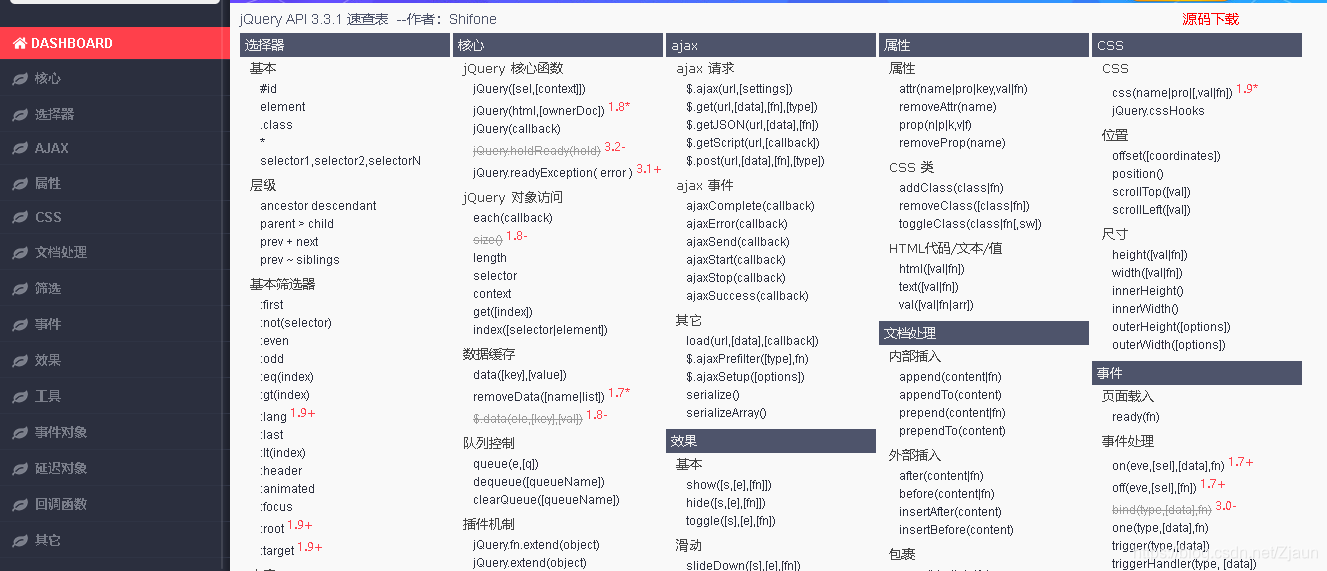The image size is (1327, 571).
Task: Click the leaf icon next to 文档处理 in sidebar
Action: pyautogui.click(x=19, y=252)
